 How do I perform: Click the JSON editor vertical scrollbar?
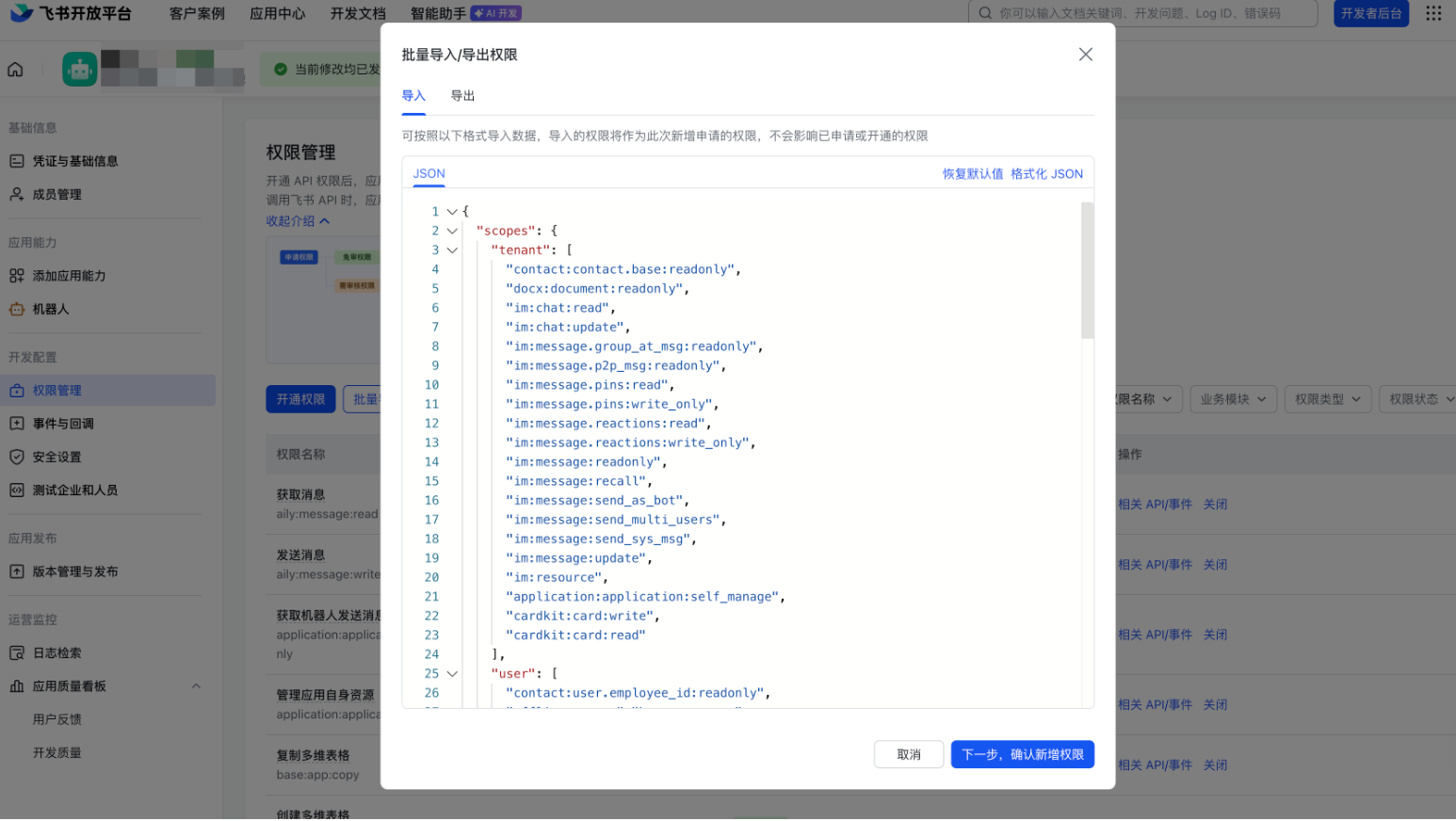coord(1087,270)
